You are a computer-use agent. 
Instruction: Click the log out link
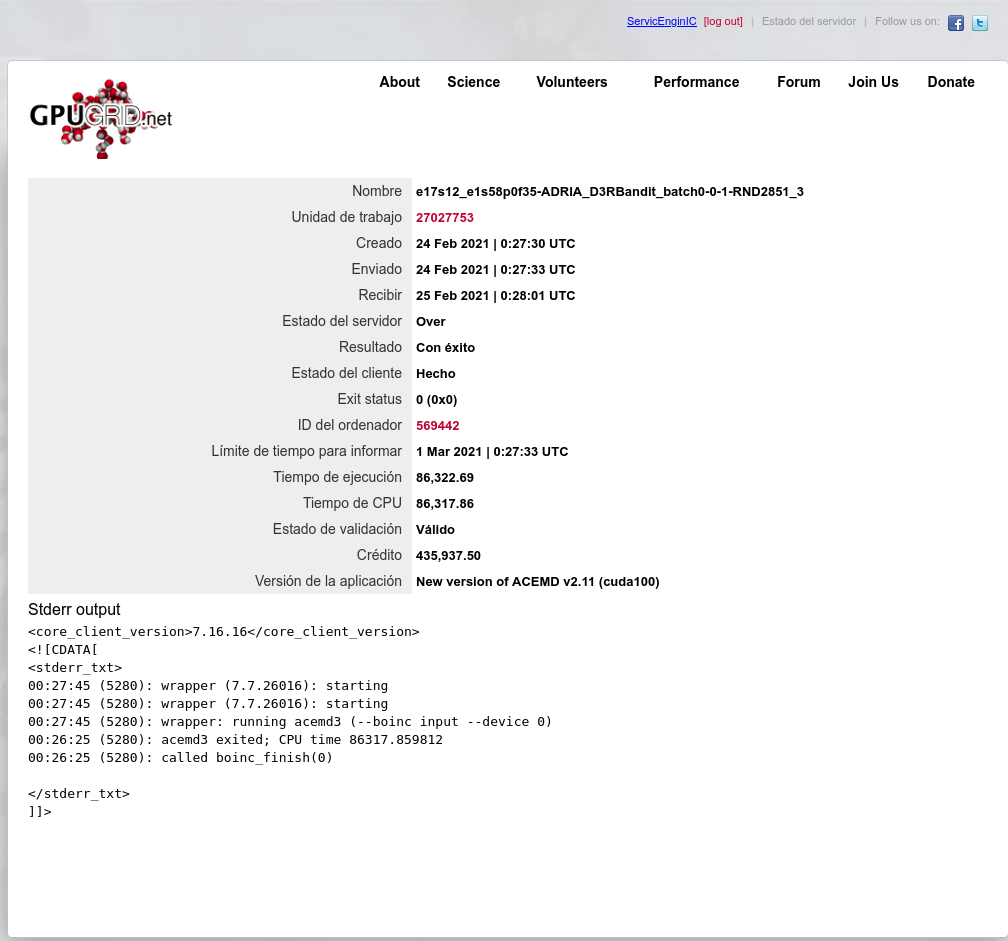click(x=723, y=21)
